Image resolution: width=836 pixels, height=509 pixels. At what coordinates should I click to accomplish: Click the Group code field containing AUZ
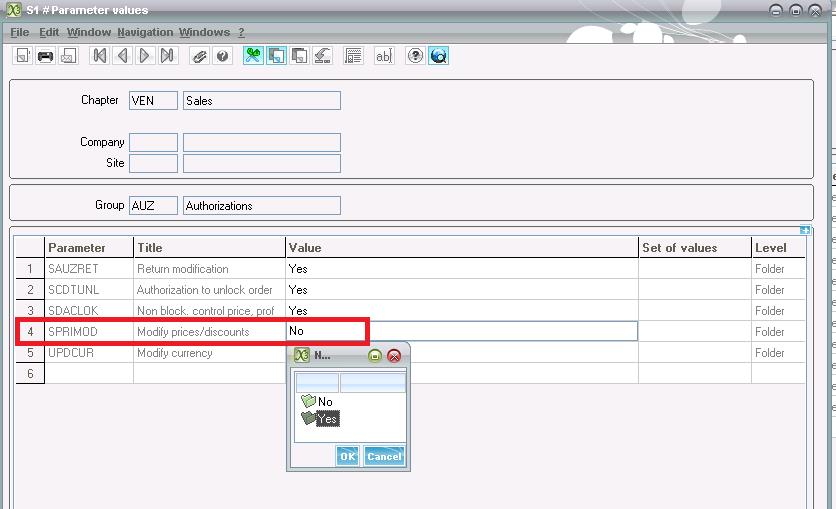153,206
